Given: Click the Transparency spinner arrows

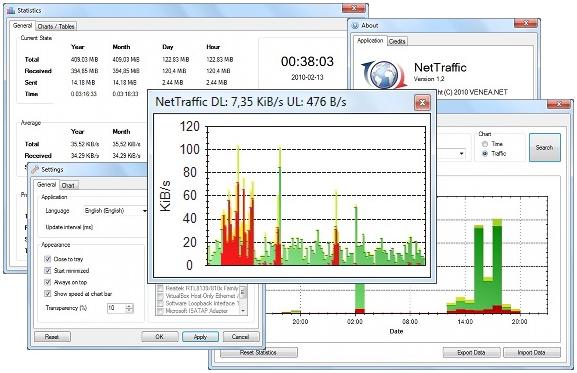Looking at the screenshot, I should point(129,308).
